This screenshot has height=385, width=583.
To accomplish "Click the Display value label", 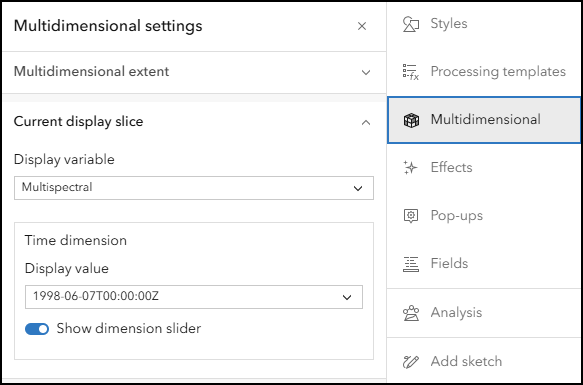I will (x=67, y=268).
